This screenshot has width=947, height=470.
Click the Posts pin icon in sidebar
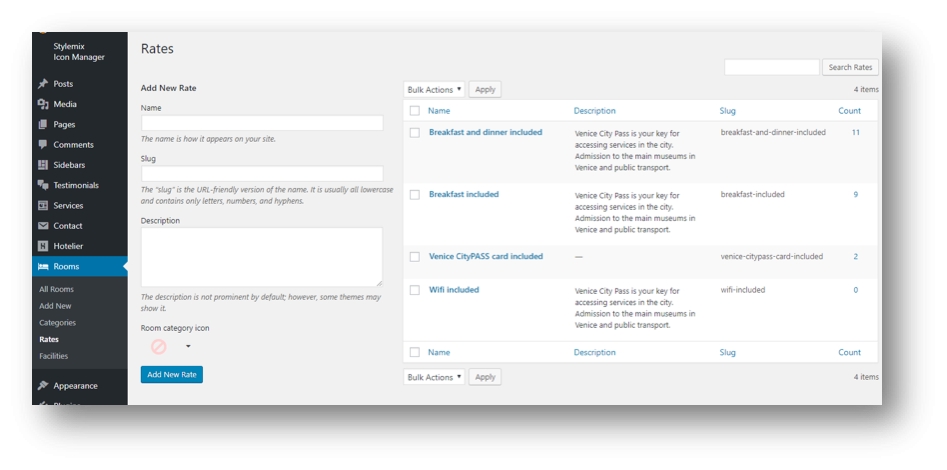(x=43, y=84)
